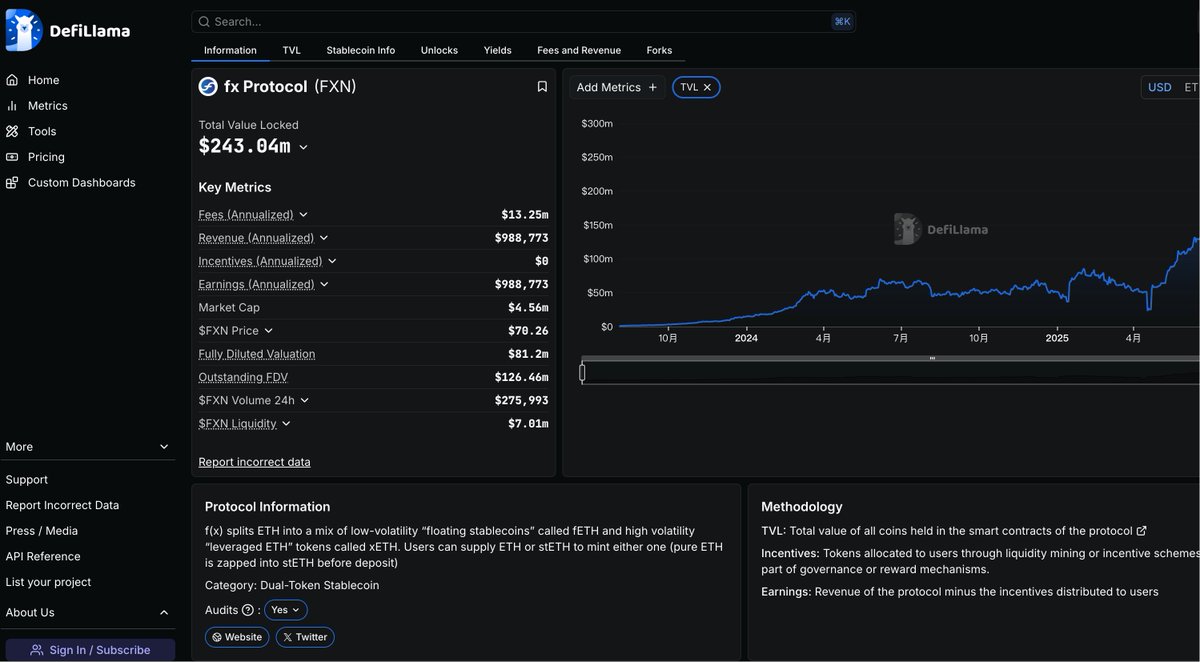
Task: Open Metrics via its chart icon
Action: pos(12,106)
